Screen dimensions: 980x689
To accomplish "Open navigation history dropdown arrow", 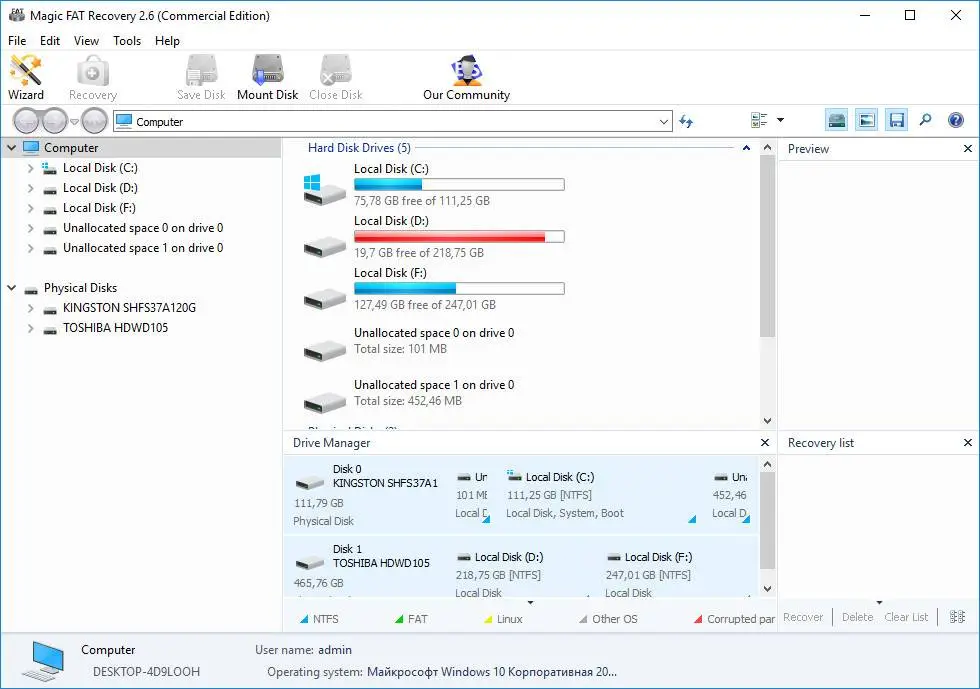I will pos(74,121).
